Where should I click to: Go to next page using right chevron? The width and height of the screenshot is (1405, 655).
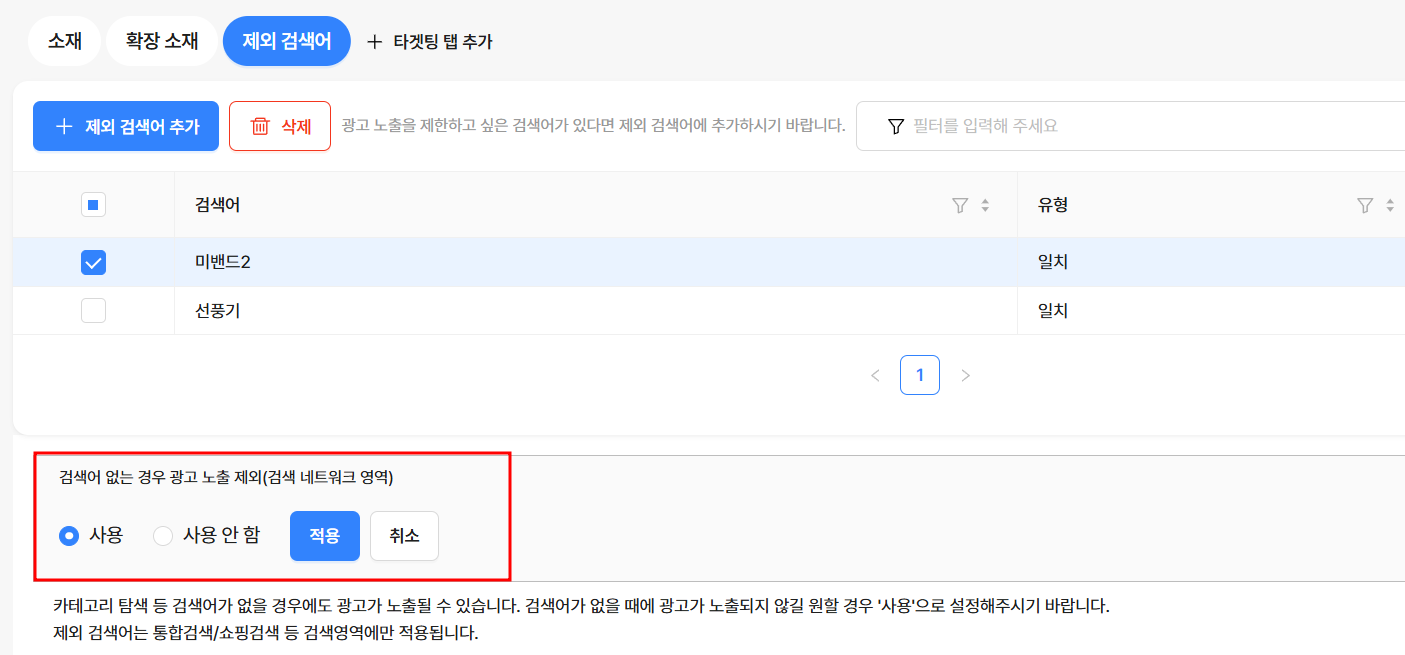(x=965, y=376)
